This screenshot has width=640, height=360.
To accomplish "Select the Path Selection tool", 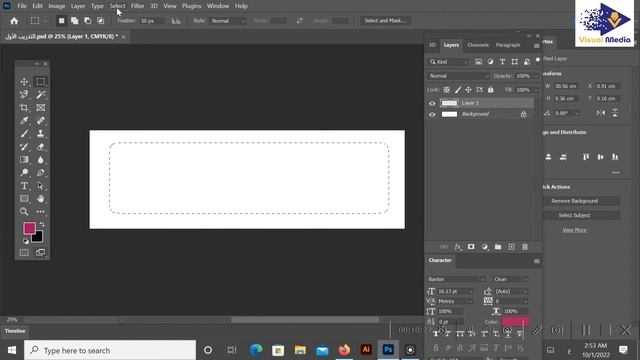I will (40, 186).
